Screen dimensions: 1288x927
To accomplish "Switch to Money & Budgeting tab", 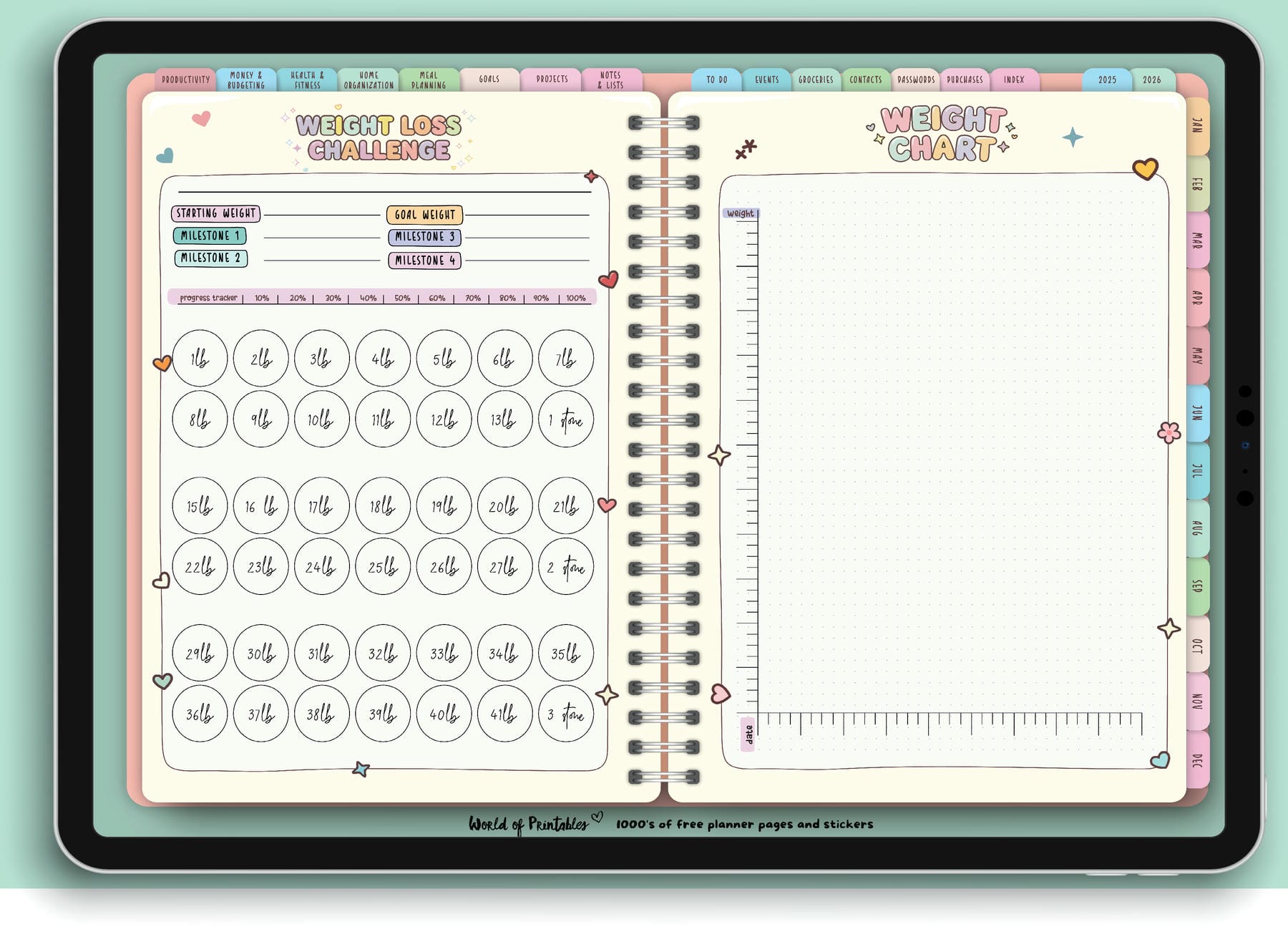I will [x=246, y=79].
